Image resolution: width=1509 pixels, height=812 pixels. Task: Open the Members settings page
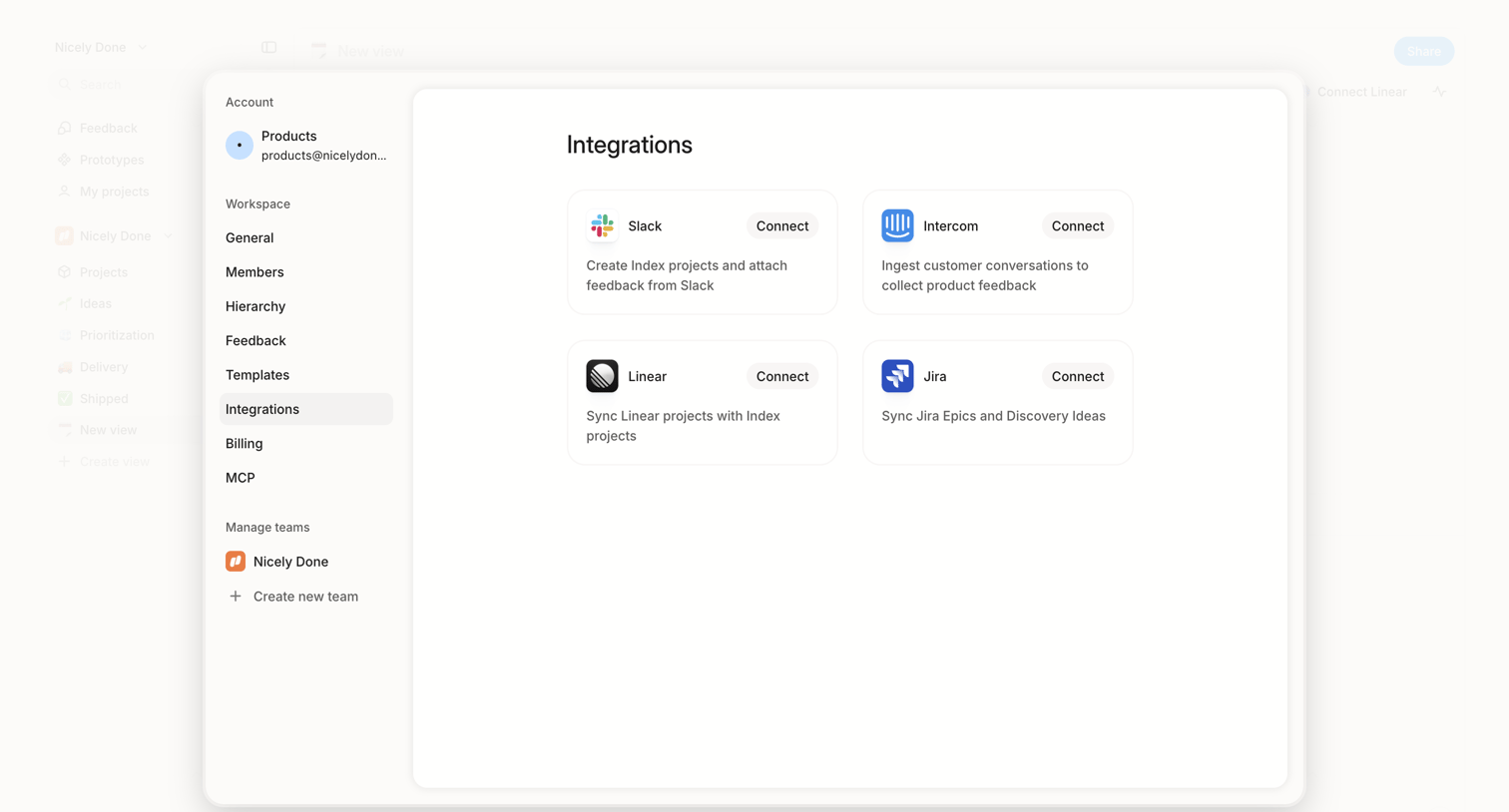(x=306, y=272)
